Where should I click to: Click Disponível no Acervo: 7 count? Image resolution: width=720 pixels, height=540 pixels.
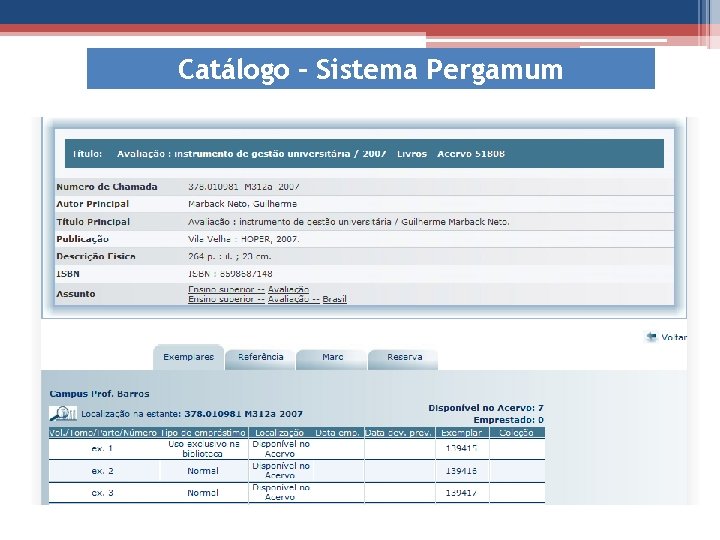coord(486,408)
